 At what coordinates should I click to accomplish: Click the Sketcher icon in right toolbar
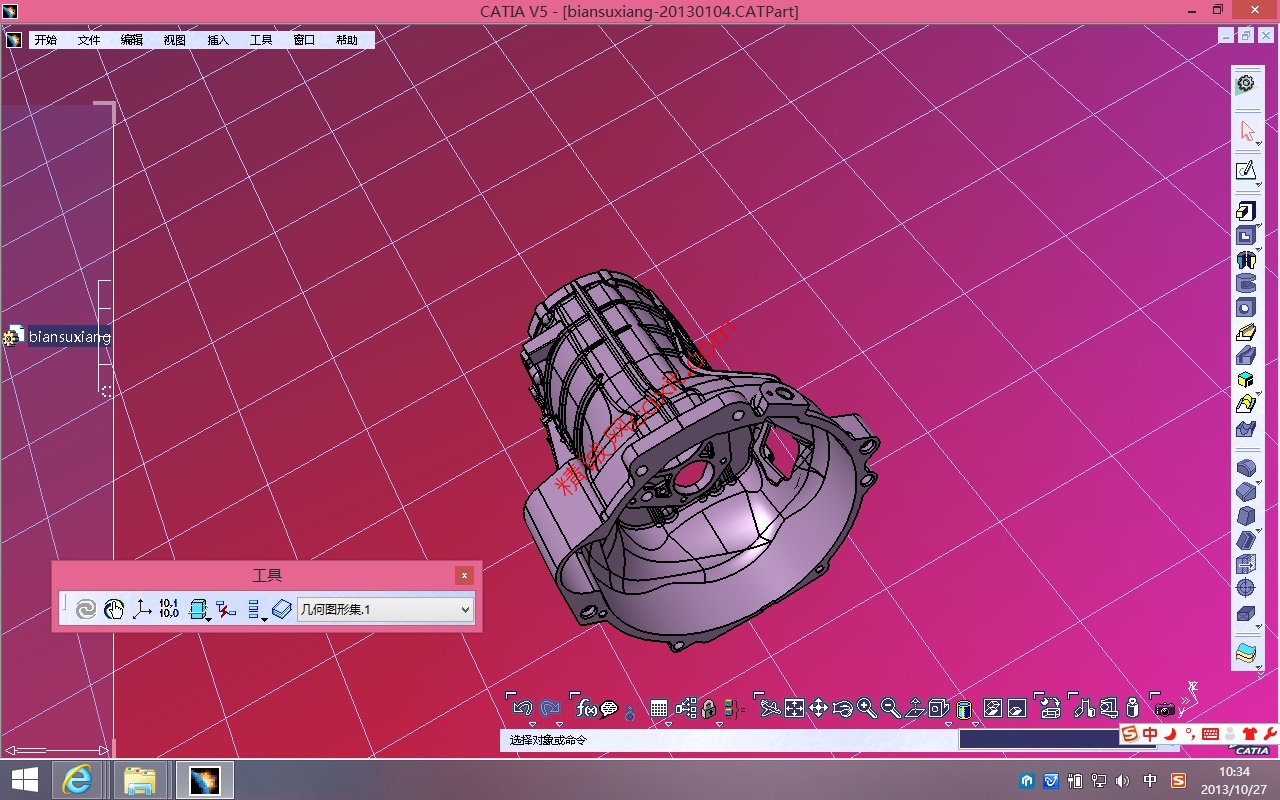[1246, 172]
